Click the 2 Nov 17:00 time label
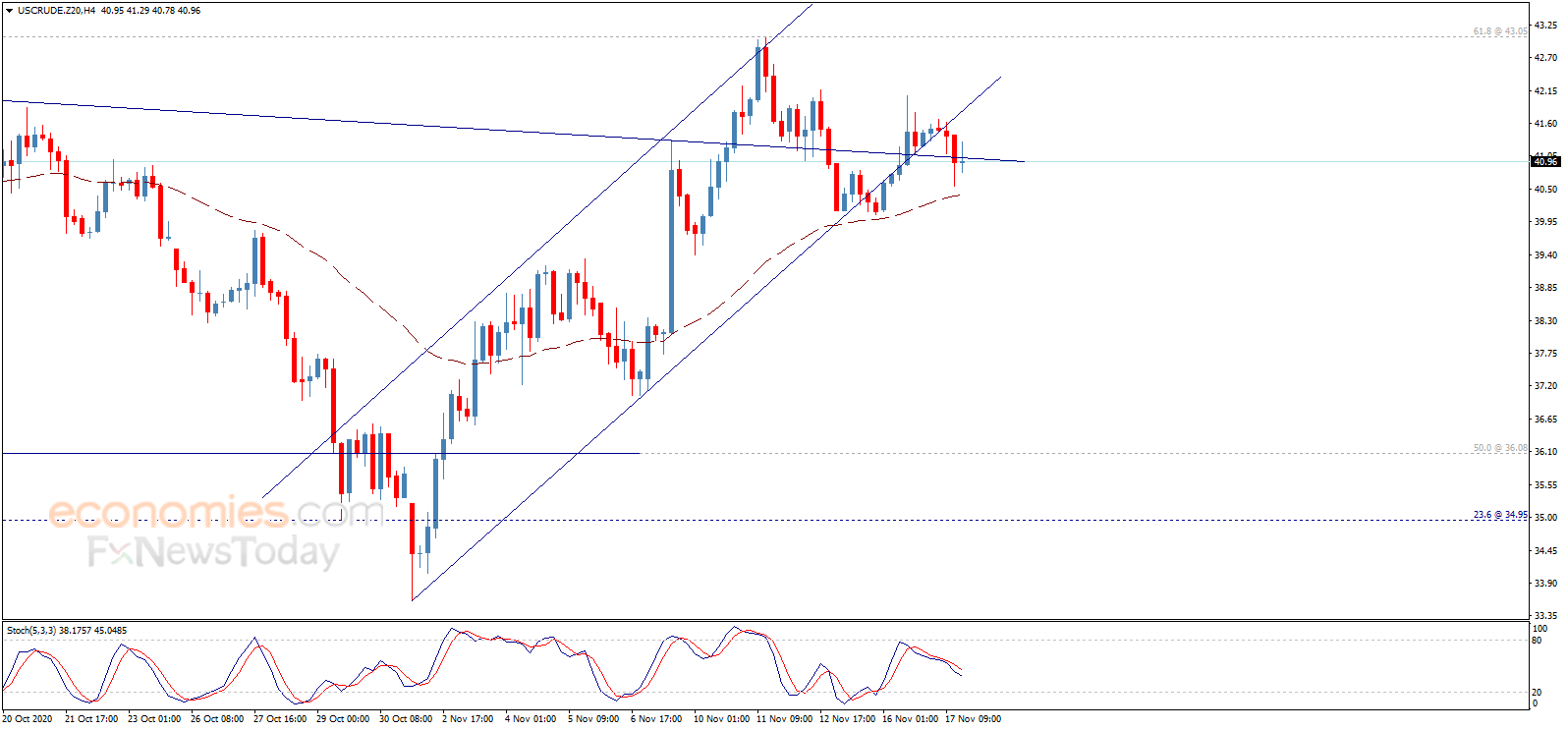This screenshot has width=1568, height=730. coord(468,719)
